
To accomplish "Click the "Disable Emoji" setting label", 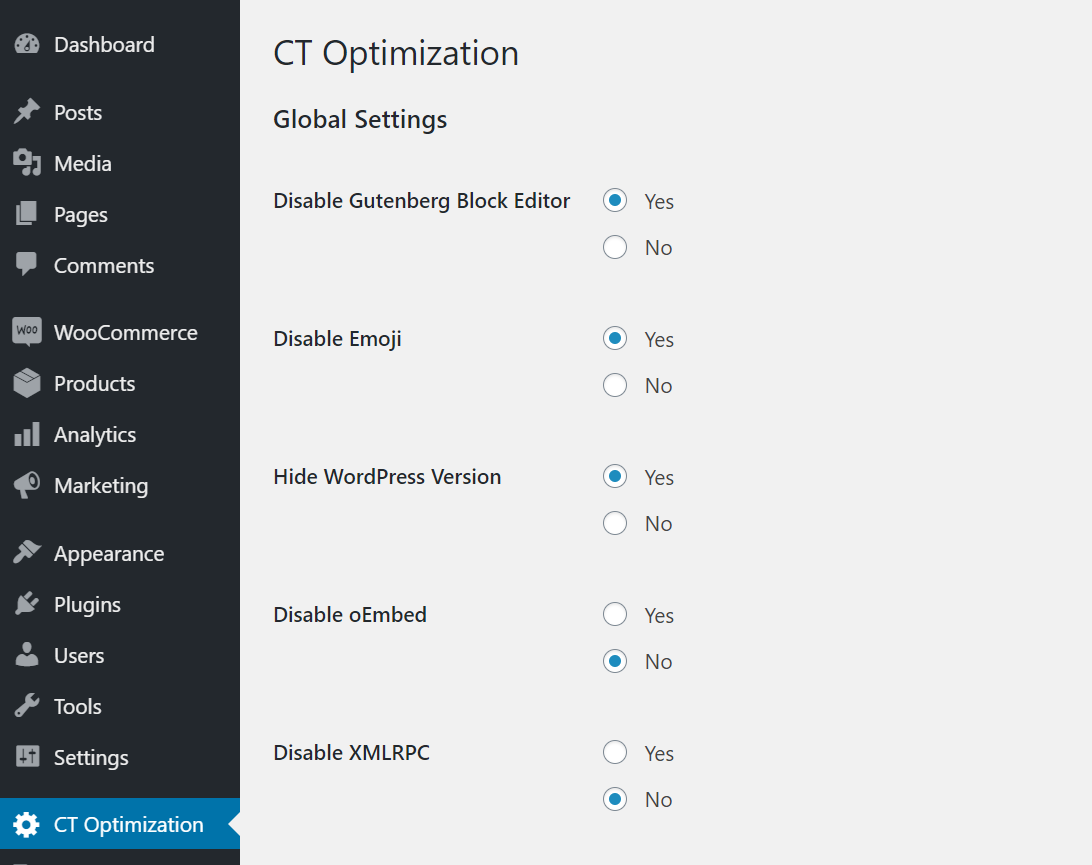I will (x=337, y=339).
